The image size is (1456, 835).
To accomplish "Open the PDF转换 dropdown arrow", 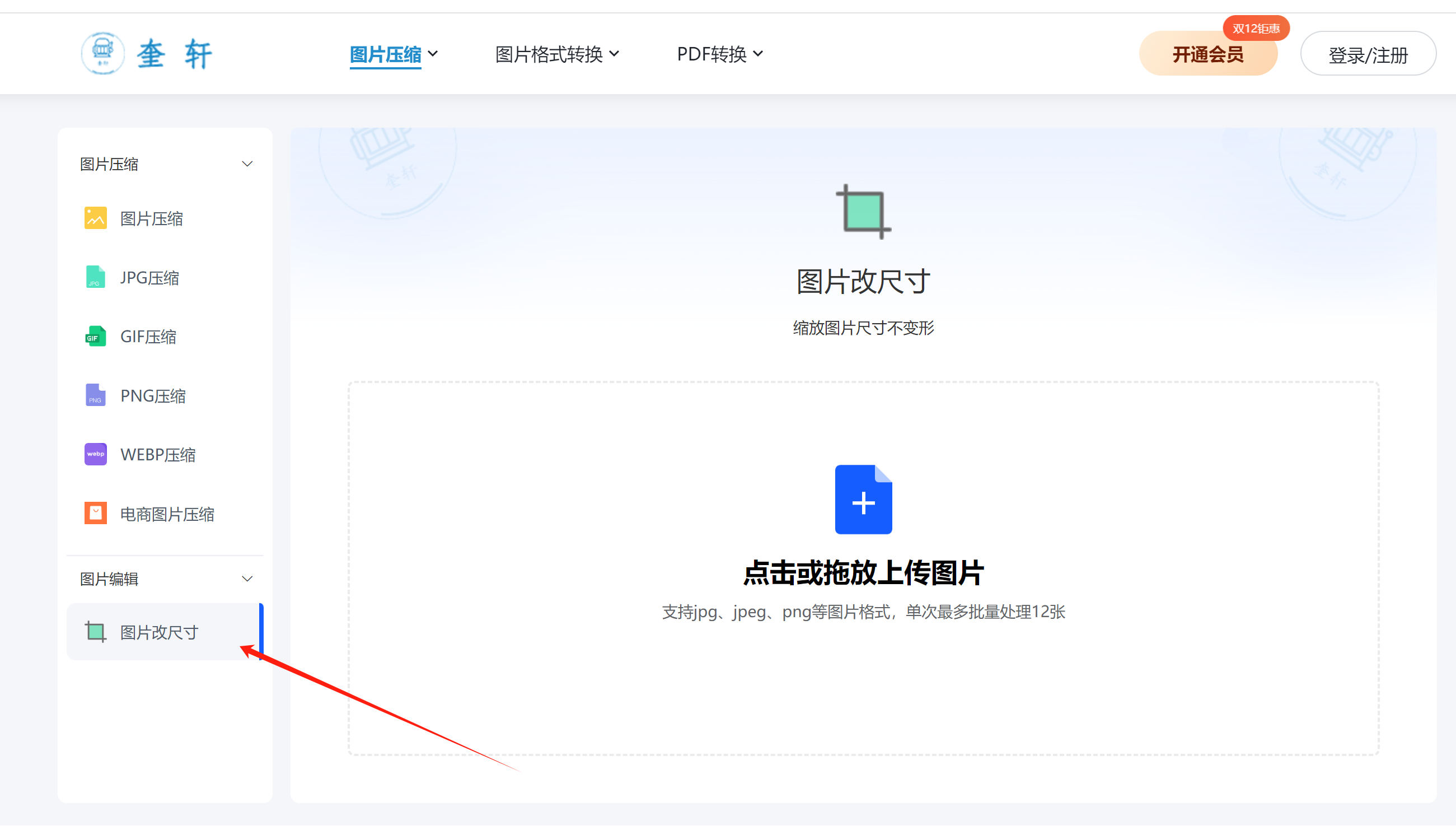I will pos(758,54).
